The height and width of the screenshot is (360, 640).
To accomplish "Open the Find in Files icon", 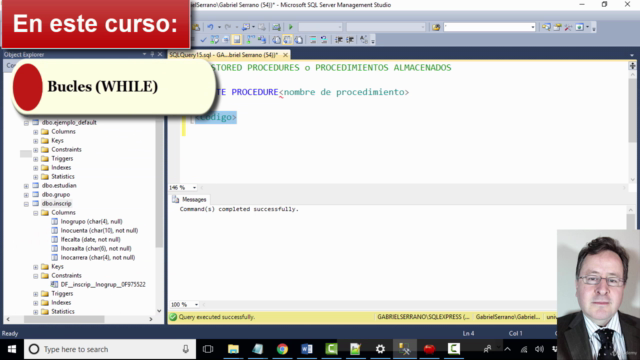I will coord(436,27).
